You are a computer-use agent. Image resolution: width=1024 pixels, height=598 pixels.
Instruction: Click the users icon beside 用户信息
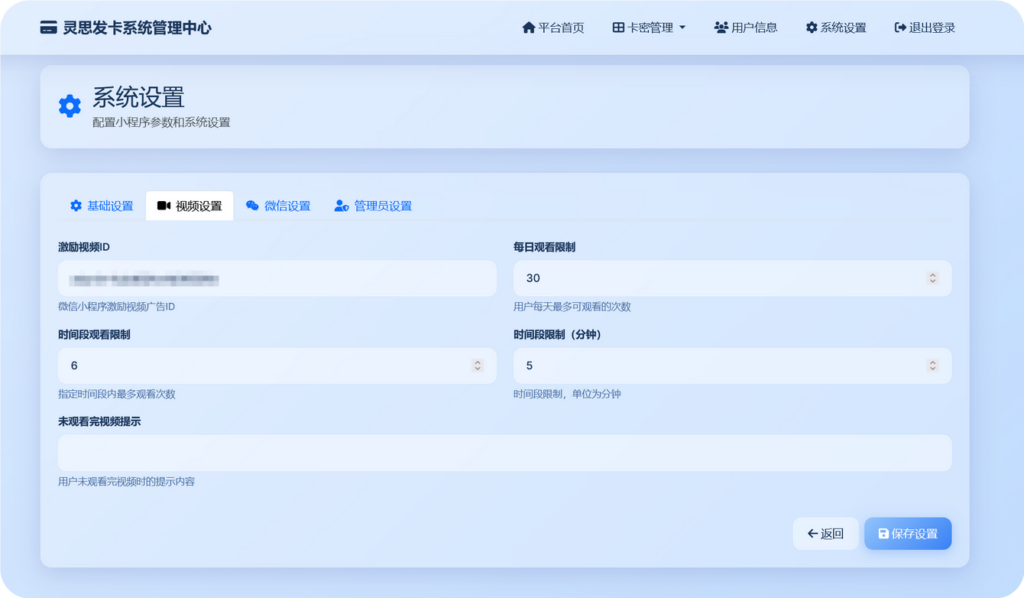click(x=721, y=28)
